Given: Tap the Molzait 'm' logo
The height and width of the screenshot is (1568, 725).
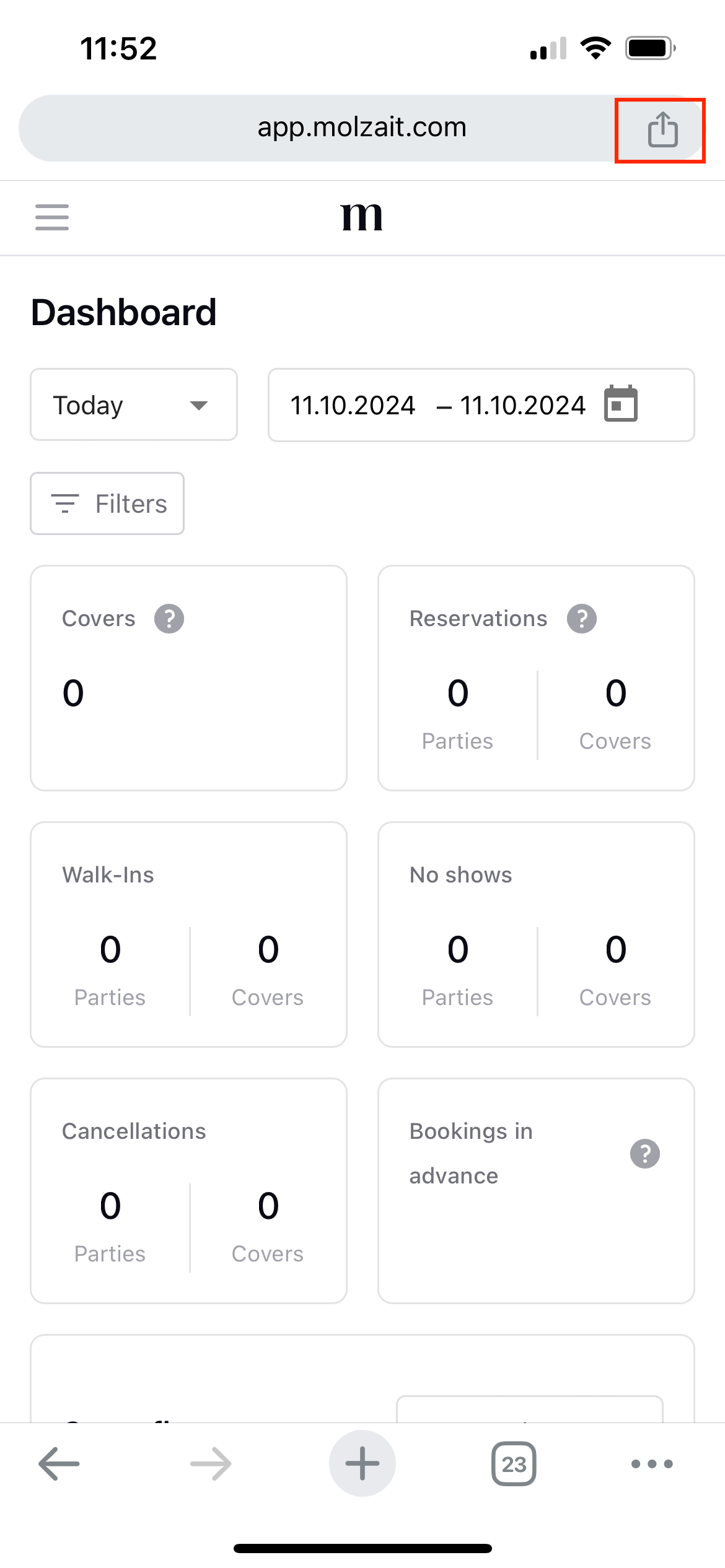Looking at the screenshot, I should 362,217.
